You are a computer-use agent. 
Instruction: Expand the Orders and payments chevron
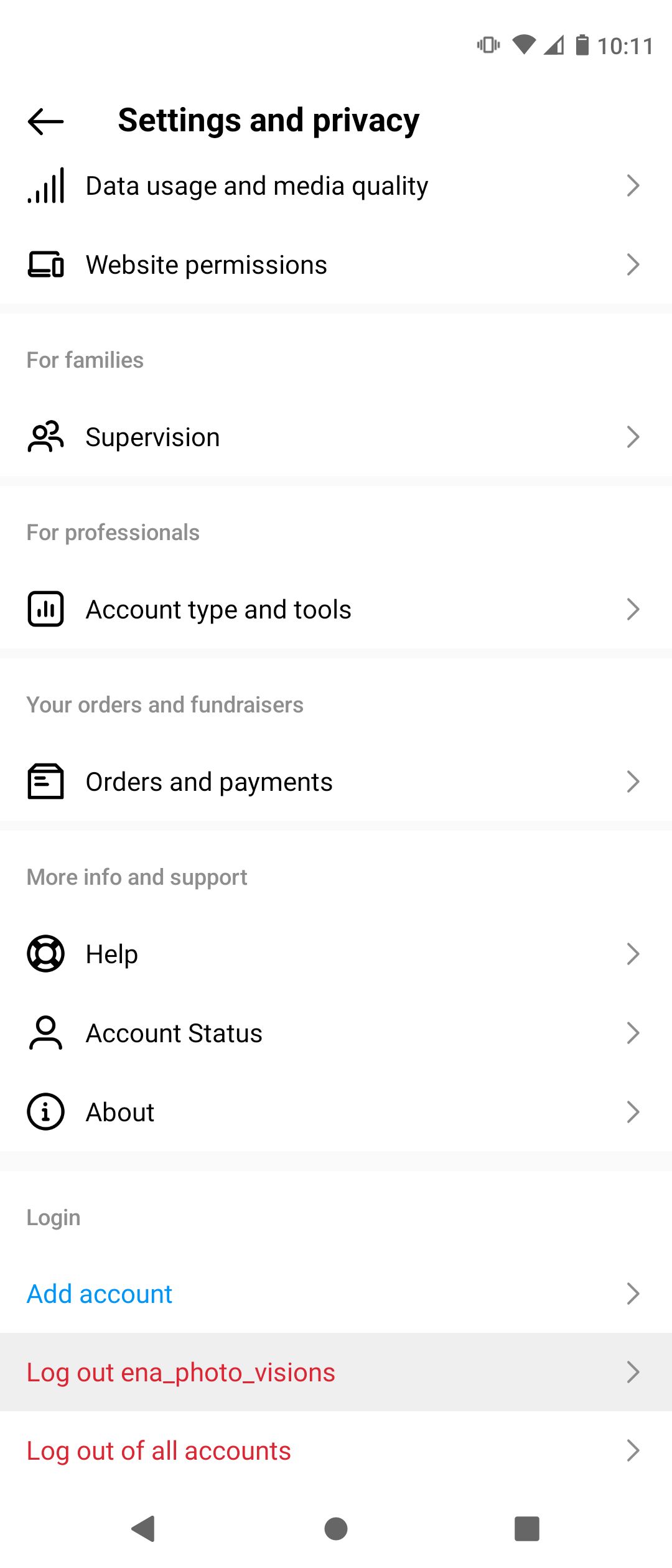633,782
